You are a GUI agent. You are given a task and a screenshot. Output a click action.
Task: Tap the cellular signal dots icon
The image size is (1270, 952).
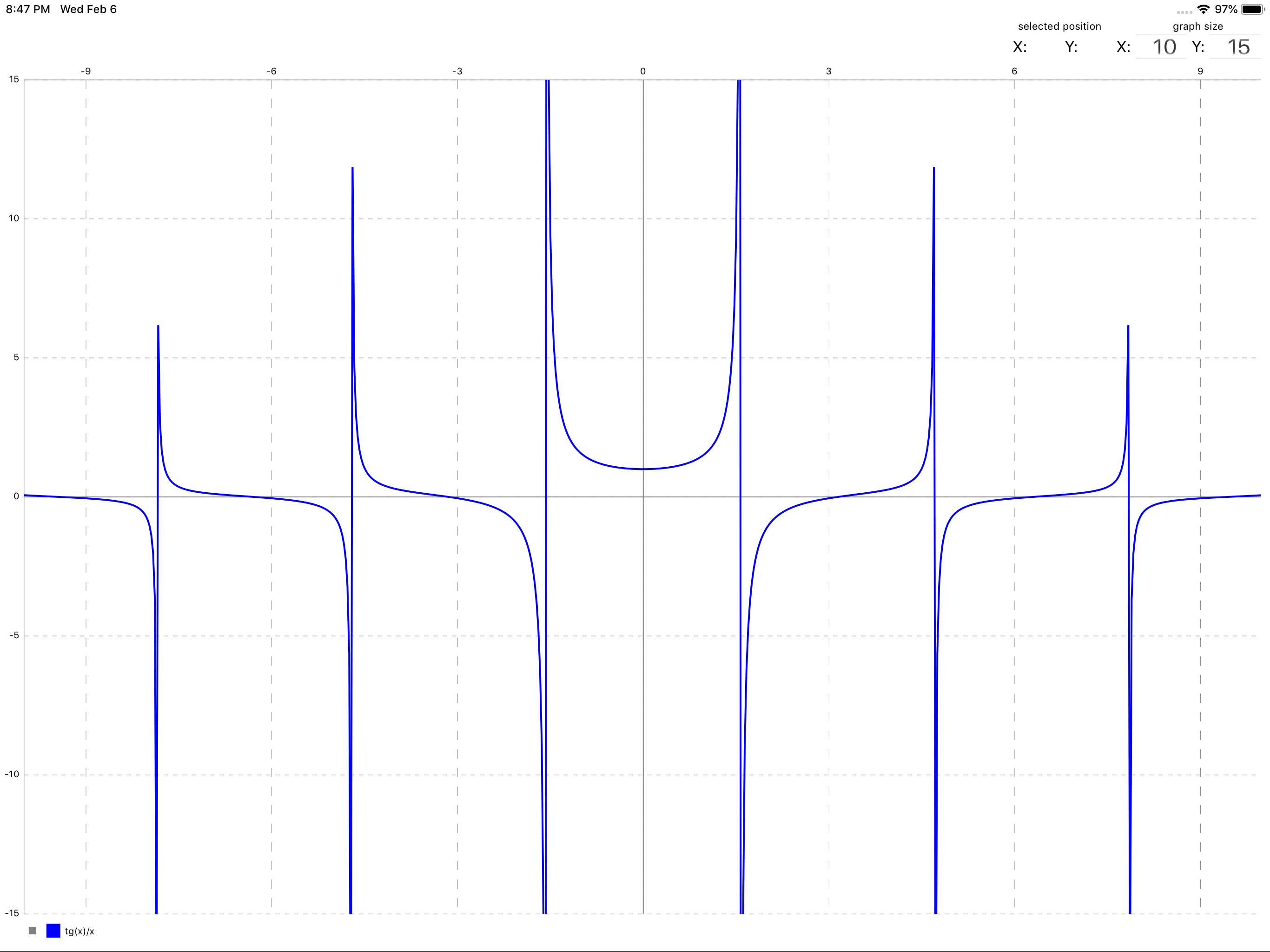pyautogui.click(x=1184, y=12)
